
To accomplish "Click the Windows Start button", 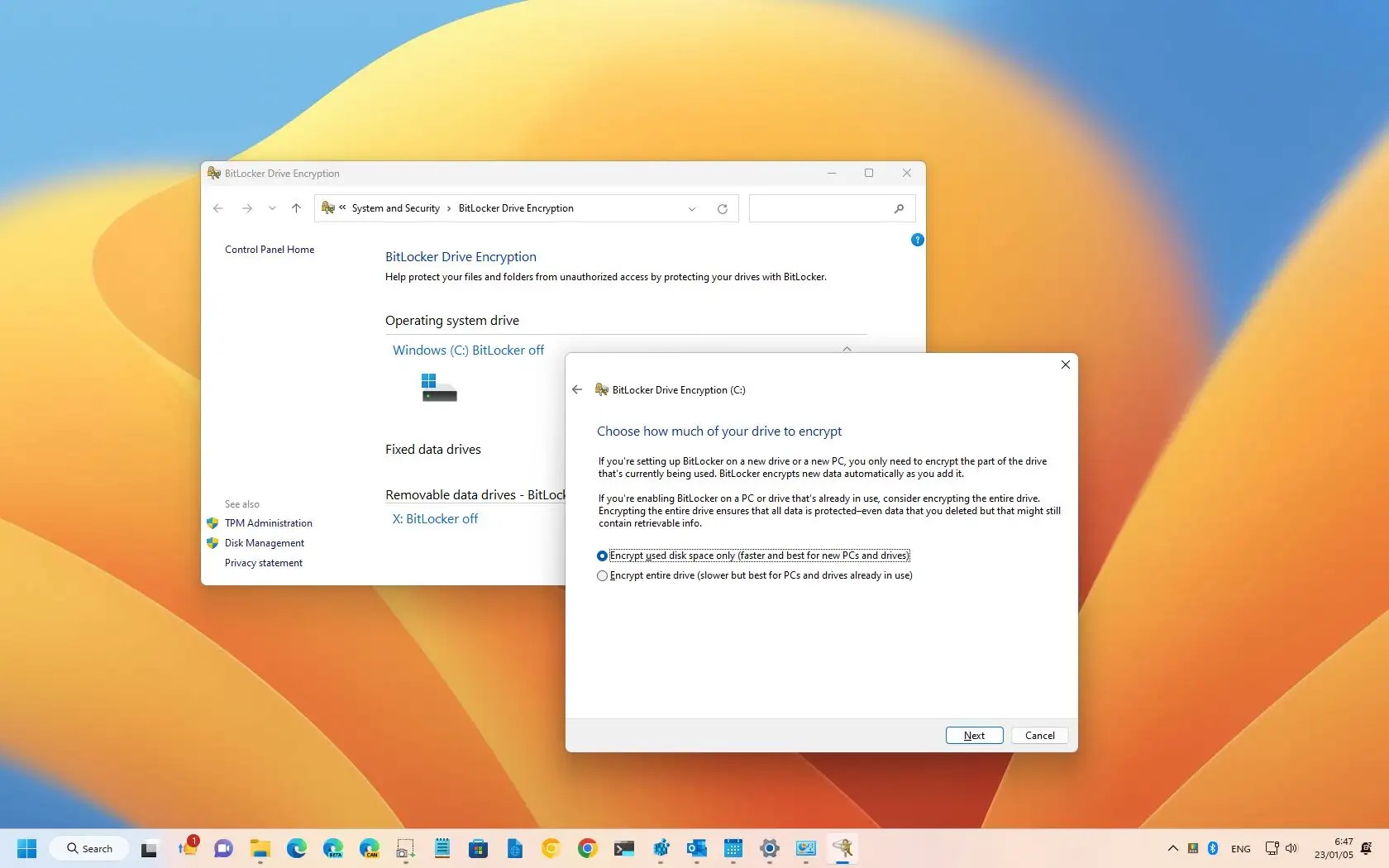I will pos(27,848).
